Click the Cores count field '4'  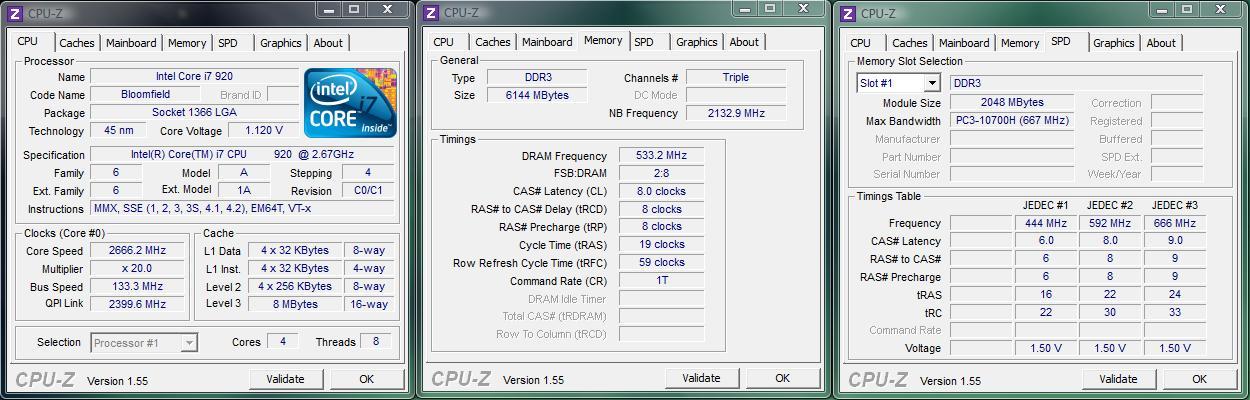pos(282,342)
